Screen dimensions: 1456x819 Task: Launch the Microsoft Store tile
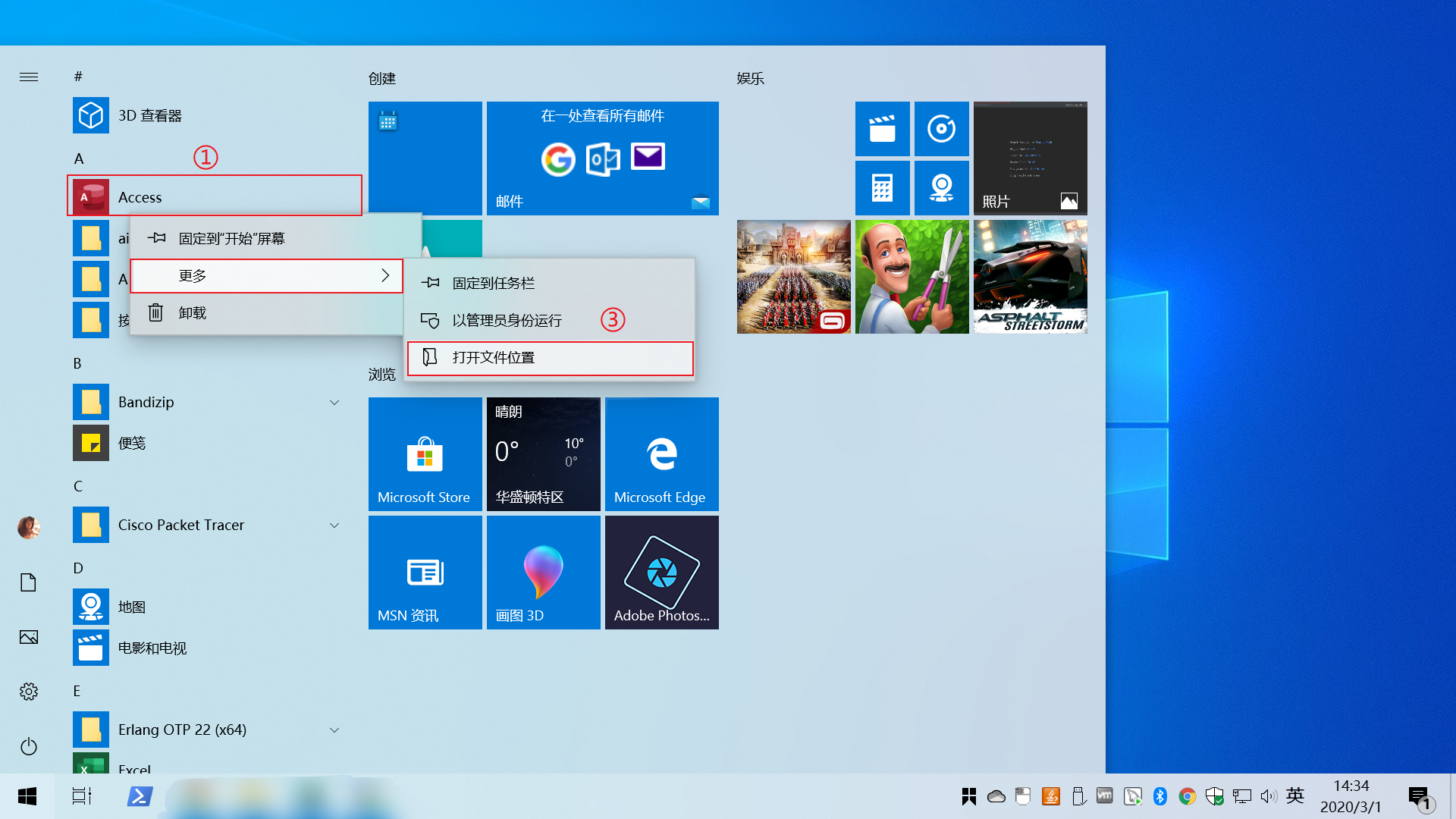click(x=425, y=453)
